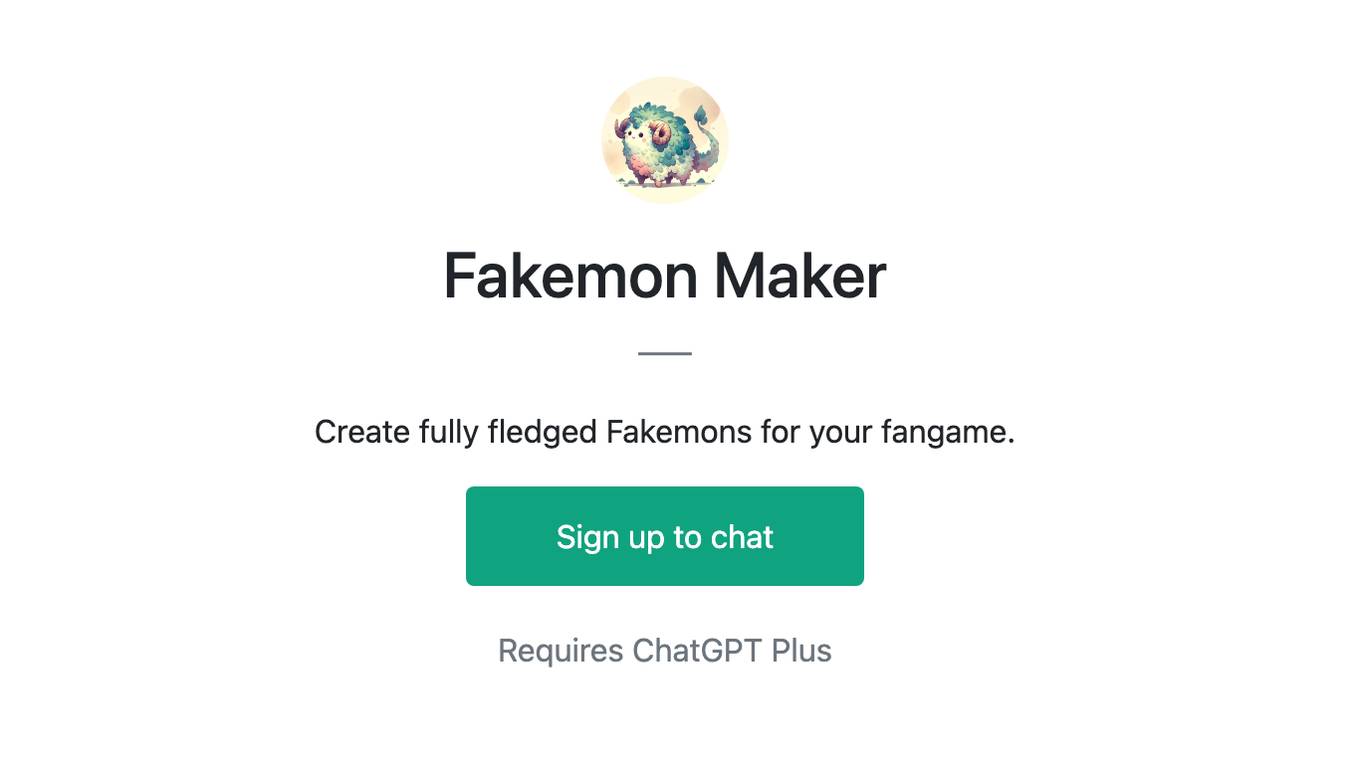Screen dimensions: 1360x764
Task: Click the word ChatGPT below the button
Action: tap(697, 651)
